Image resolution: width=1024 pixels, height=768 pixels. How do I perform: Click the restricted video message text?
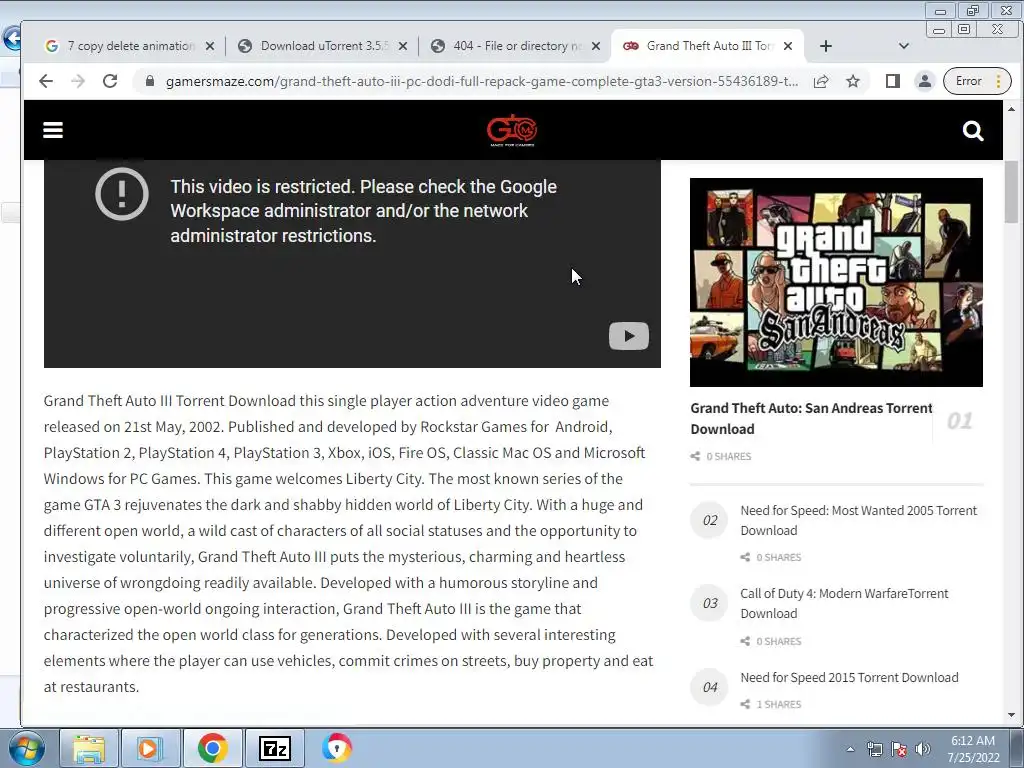point(364,211)
